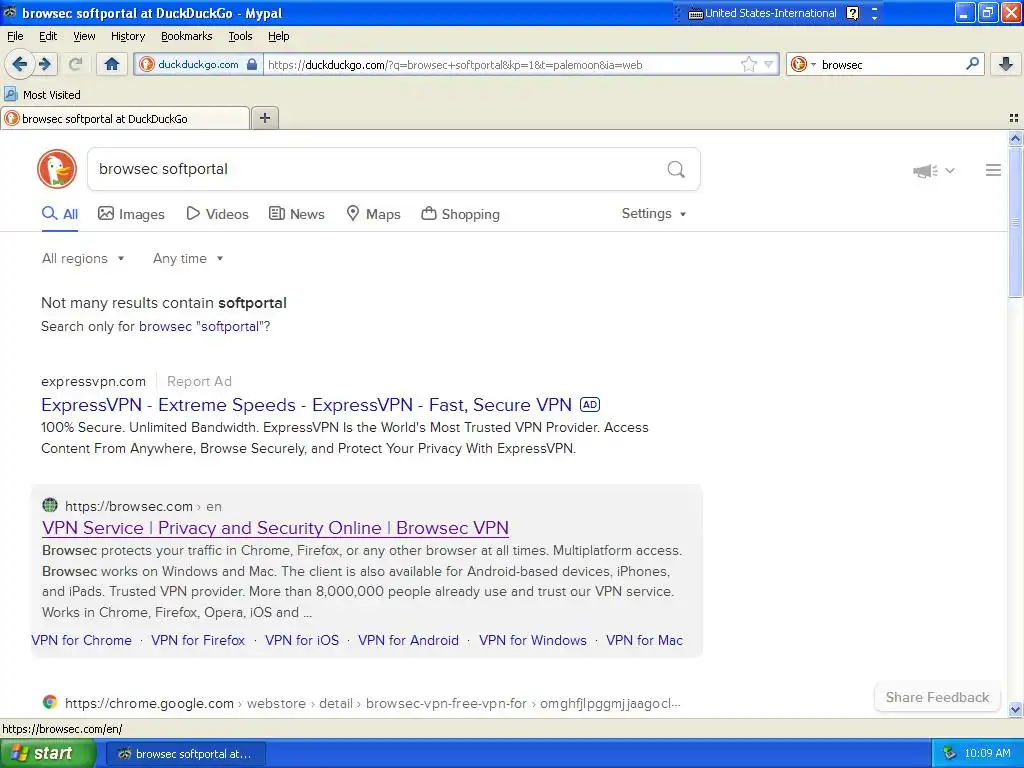1024x768 pixels.
Task: Open the View menu
Action: (x=84, y=36)
